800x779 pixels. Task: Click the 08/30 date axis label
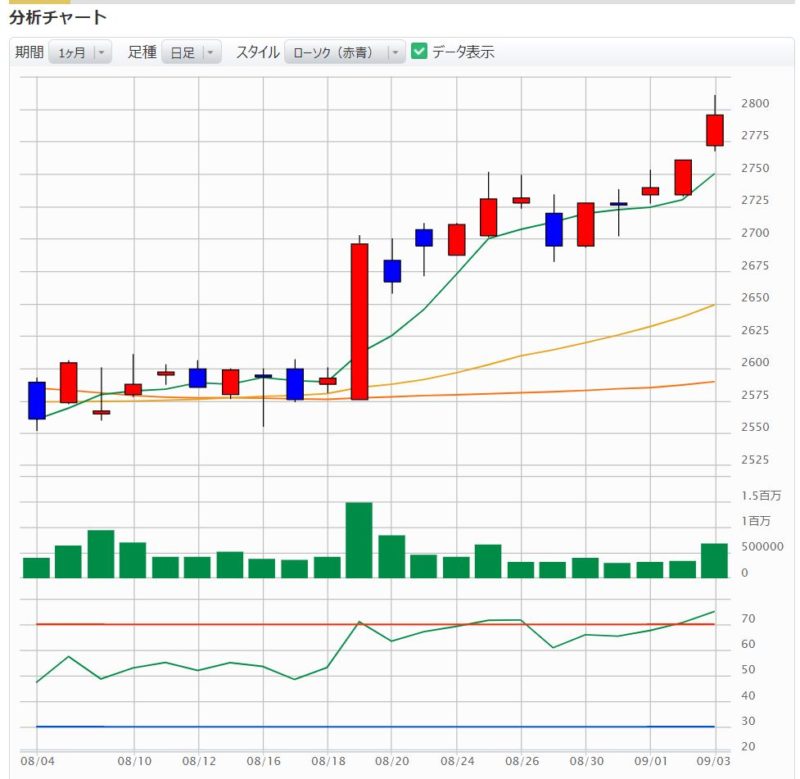587,761
